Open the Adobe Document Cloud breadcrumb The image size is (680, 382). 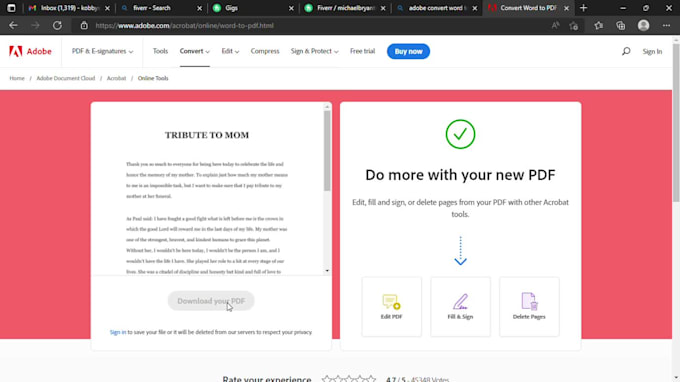(65, 78)
